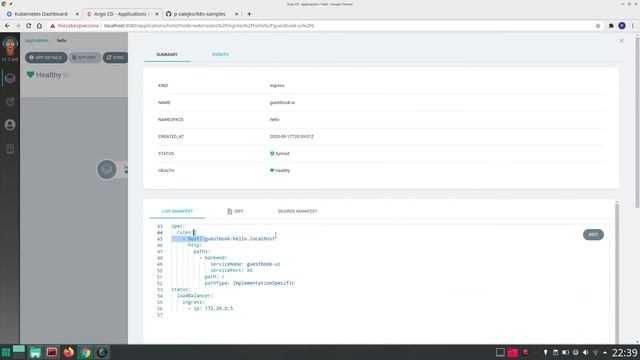Click the Healthy value in summary table
This screenshot has height=360, width=640.
pos(280,171)
